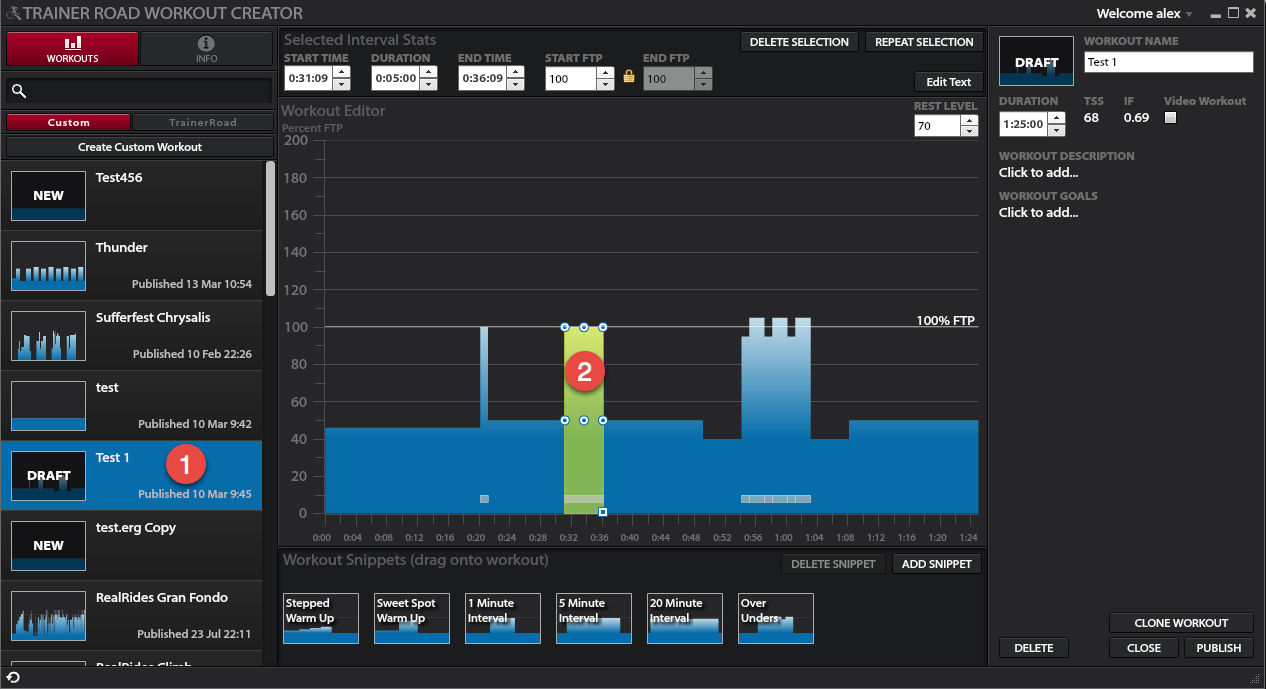Open the RealRides Gran Fondo workout
The height and width of the screenshot is (689, 1266).
point(131,615)
